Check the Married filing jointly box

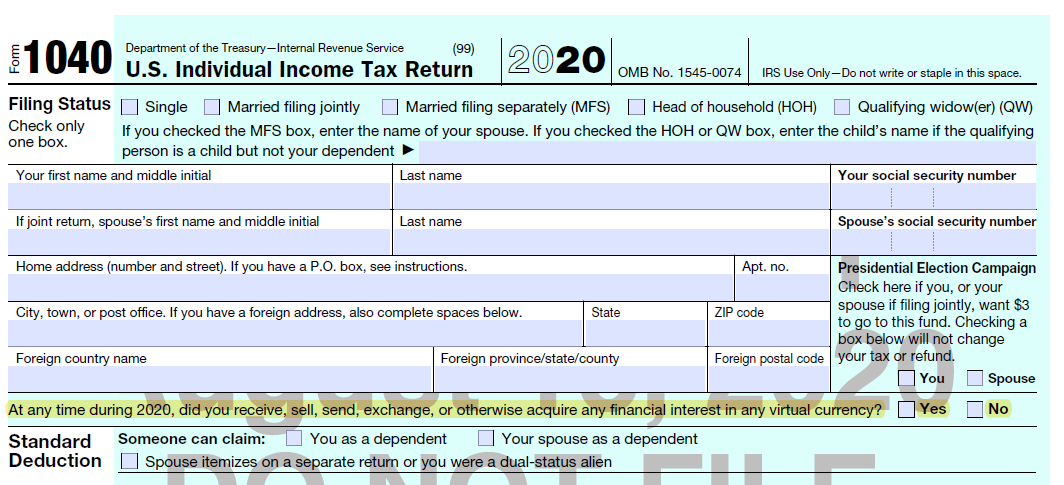pyautogui.click(x=212, y=107)
